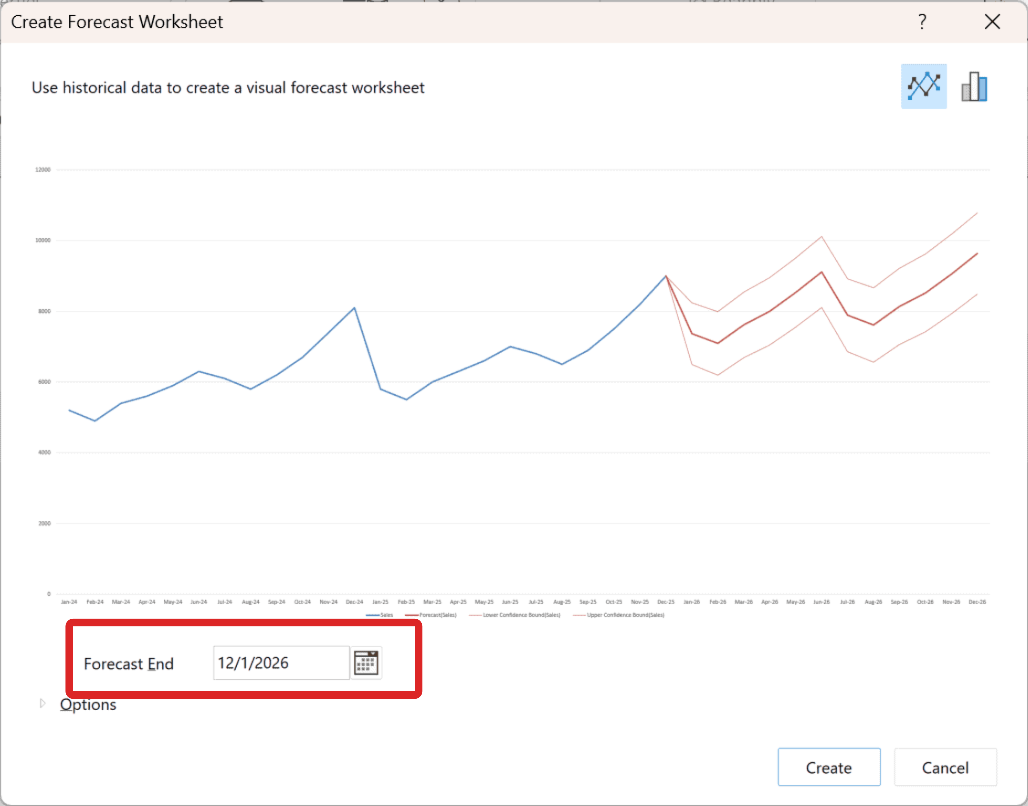
Task: Click the Lower Confidence Bound(Sales) legend entry
Action: (x=515, y=615)
